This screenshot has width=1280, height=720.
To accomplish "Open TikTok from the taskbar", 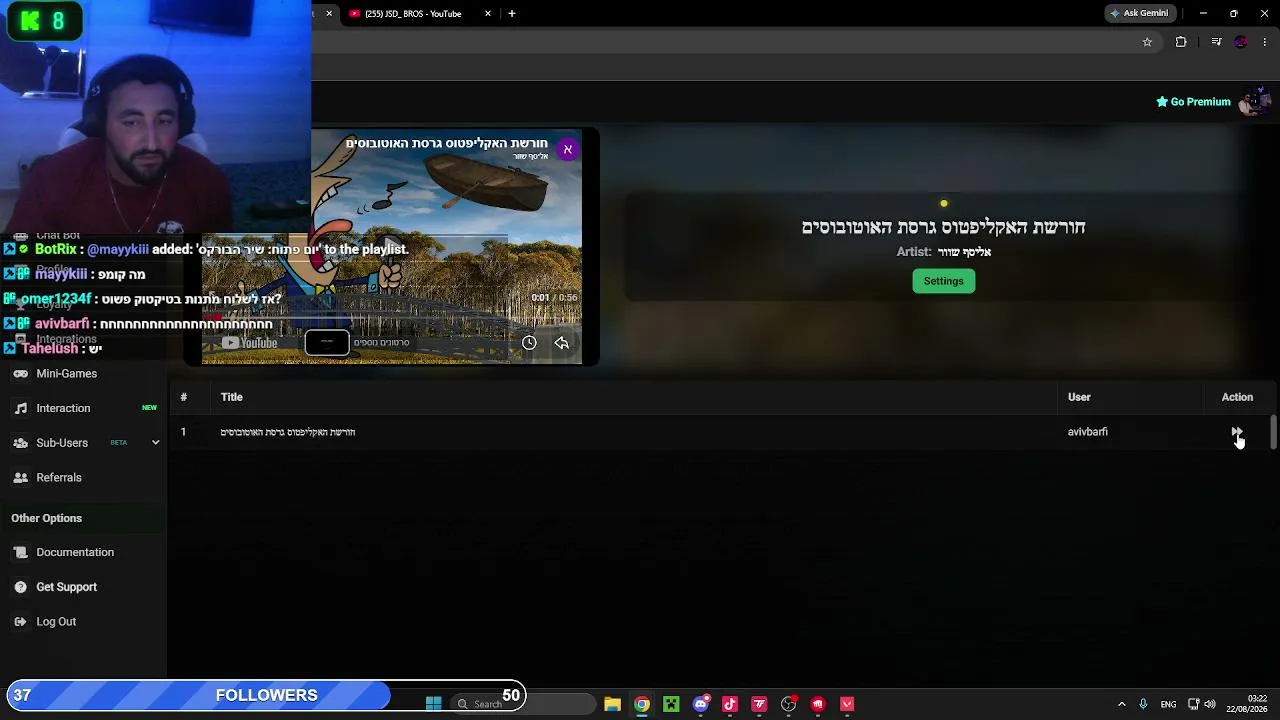I will pos(730,704).
